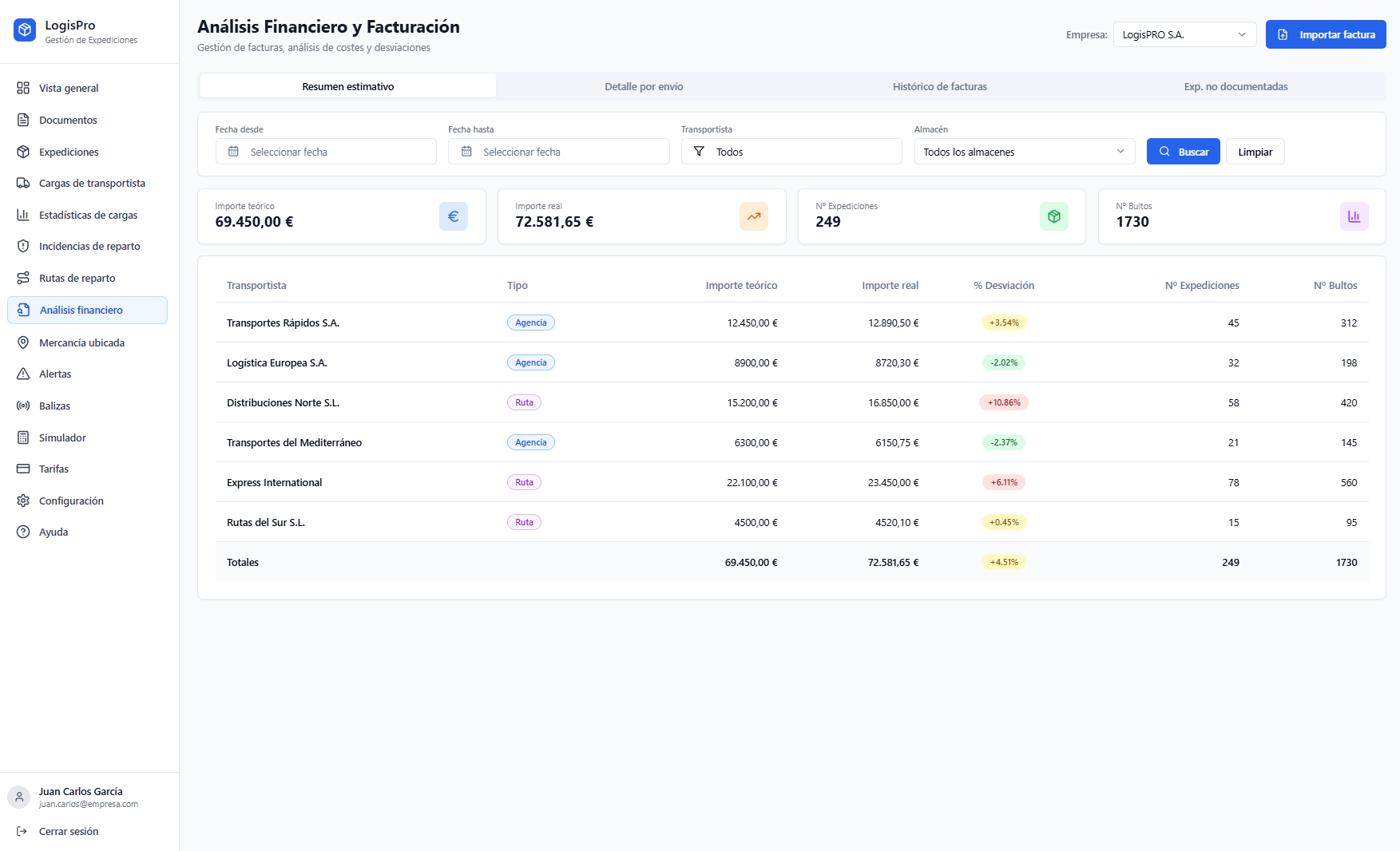Click the Cerrar sesión logout option
Viewport: 1400px width, 851px height.
(68, 831)
